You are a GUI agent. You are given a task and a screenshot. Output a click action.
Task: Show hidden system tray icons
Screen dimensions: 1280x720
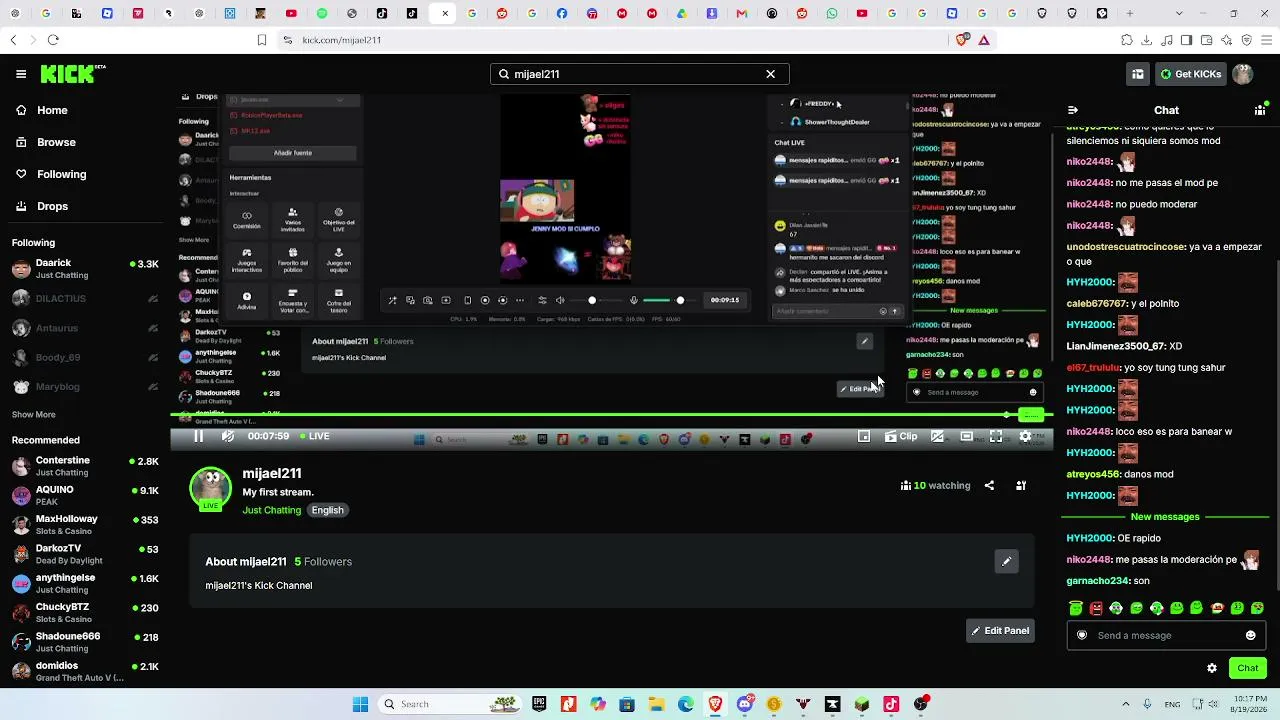[x=1125, y=704]
